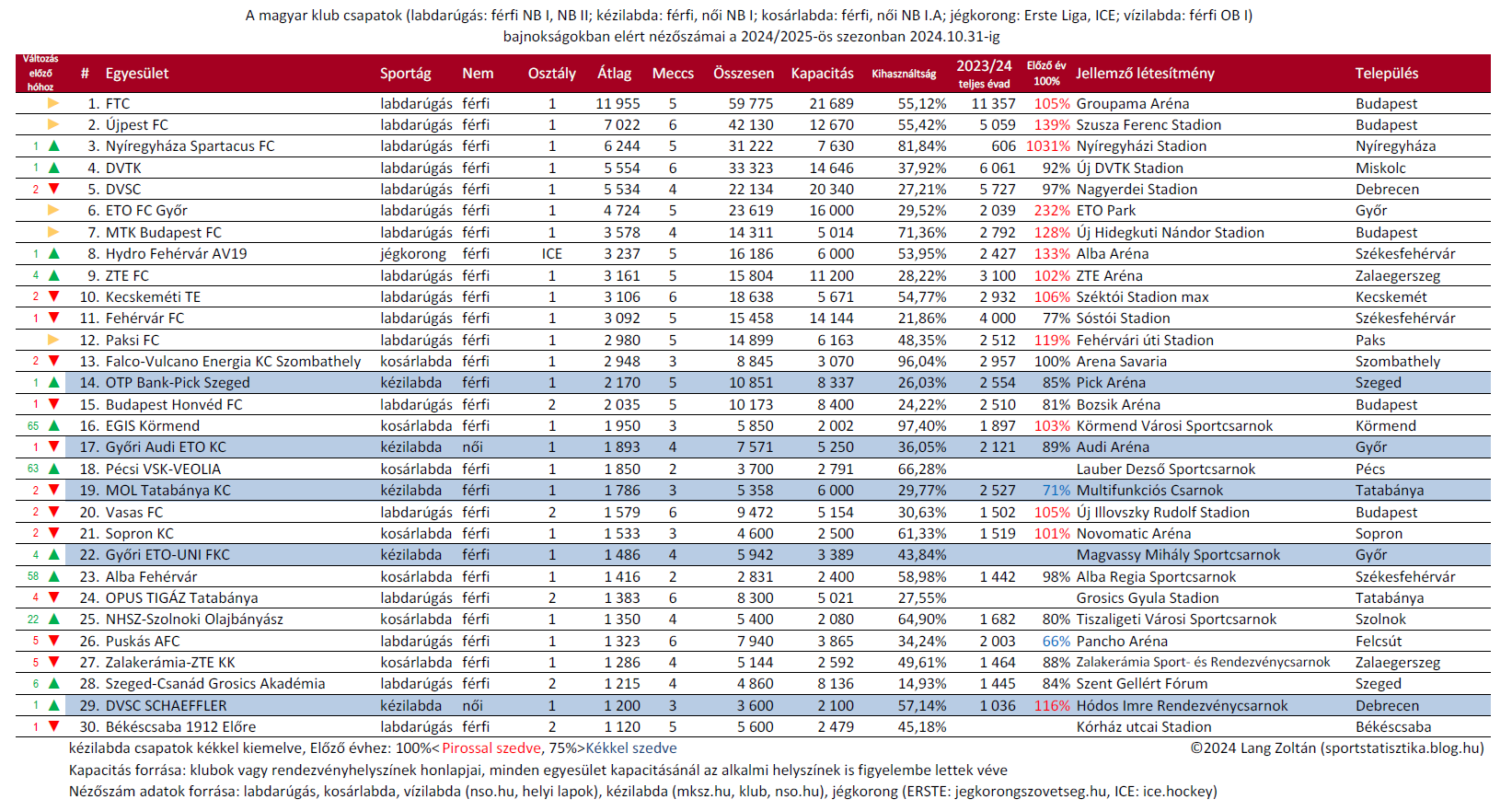Click the green up arrow beside DVTK

(x=53, y=168)
